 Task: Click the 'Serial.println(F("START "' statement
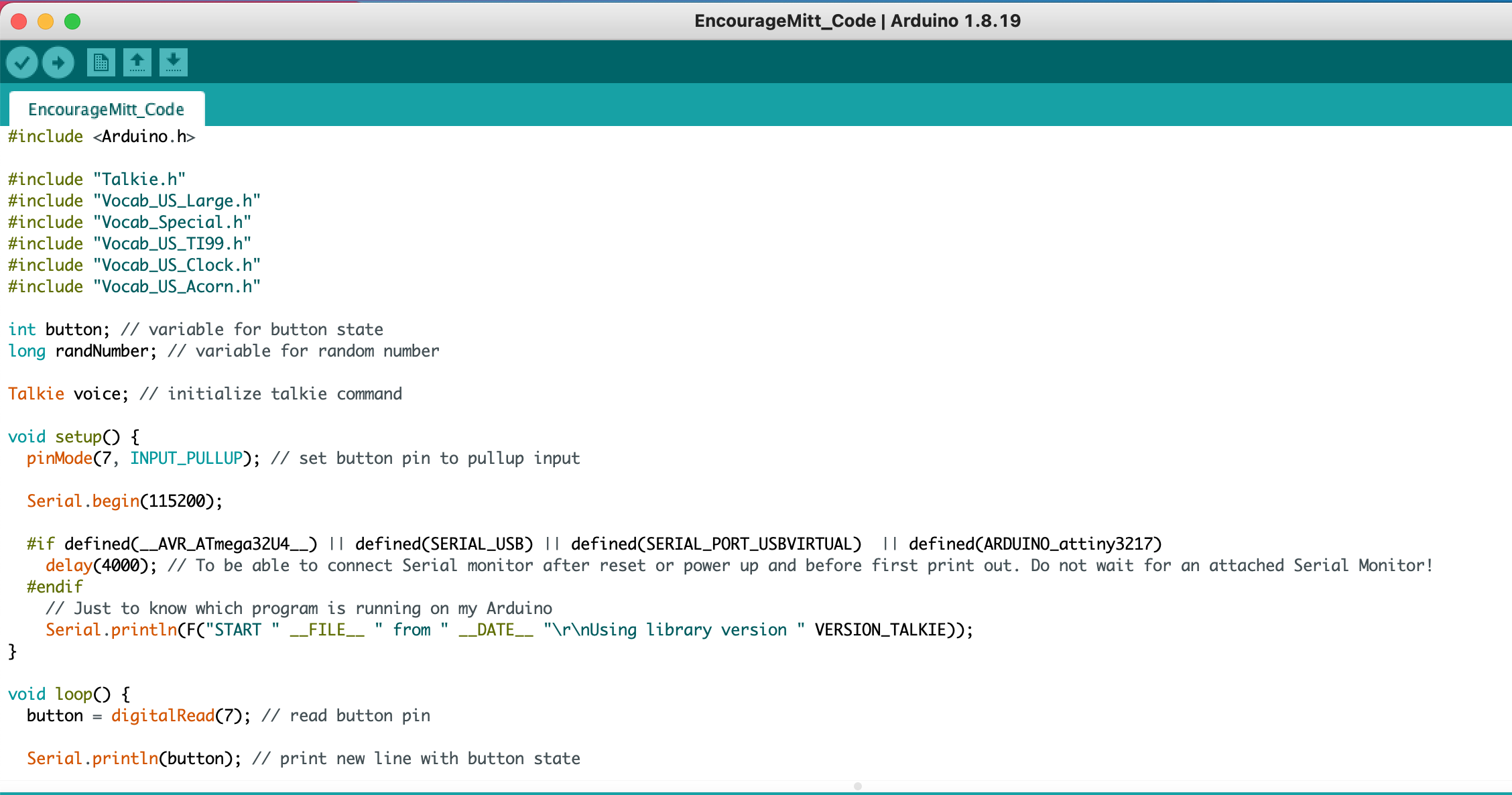[509, 630]
